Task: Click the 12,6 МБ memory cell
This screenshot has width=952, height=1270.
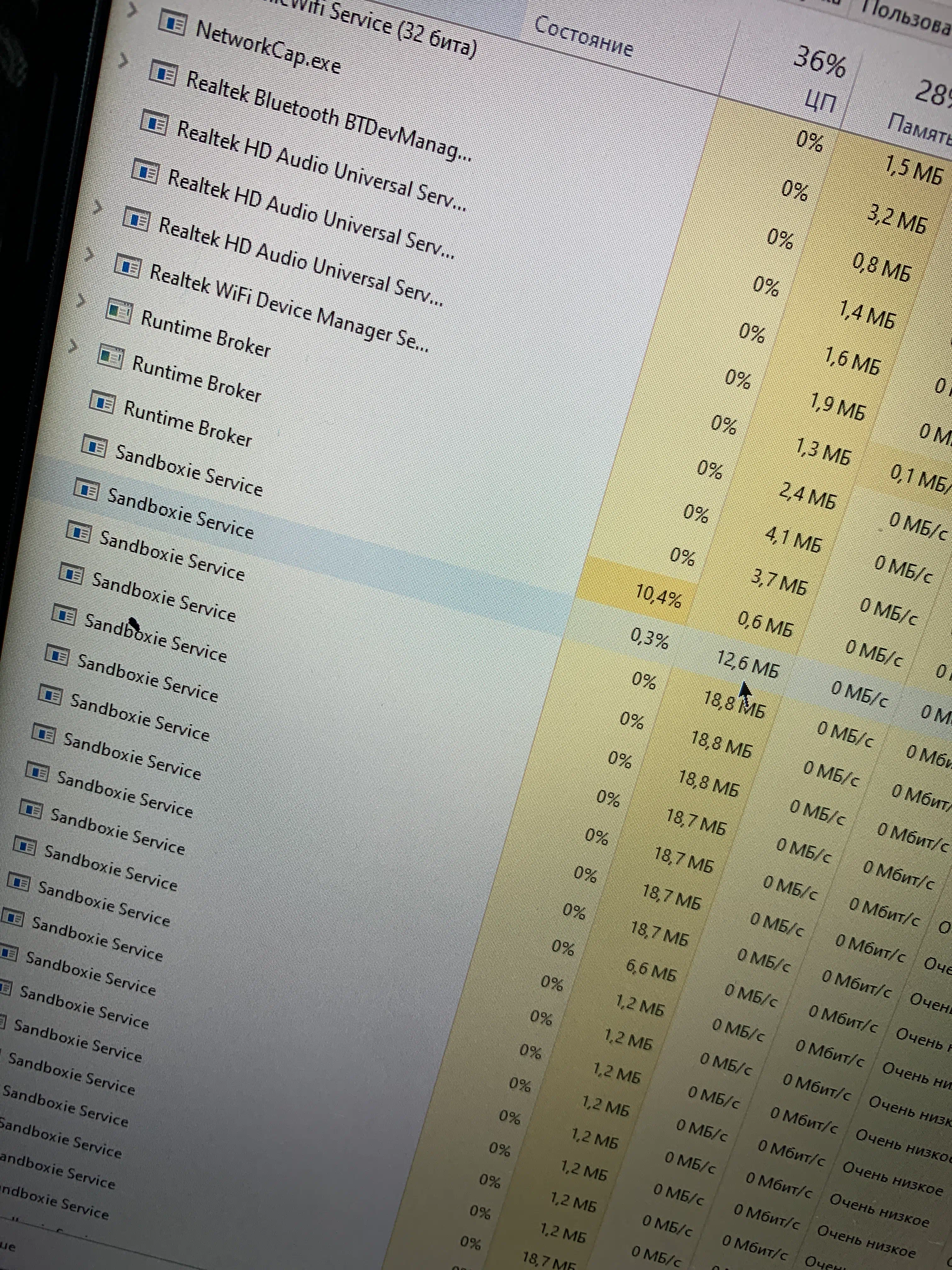Action: coord(747,664)
